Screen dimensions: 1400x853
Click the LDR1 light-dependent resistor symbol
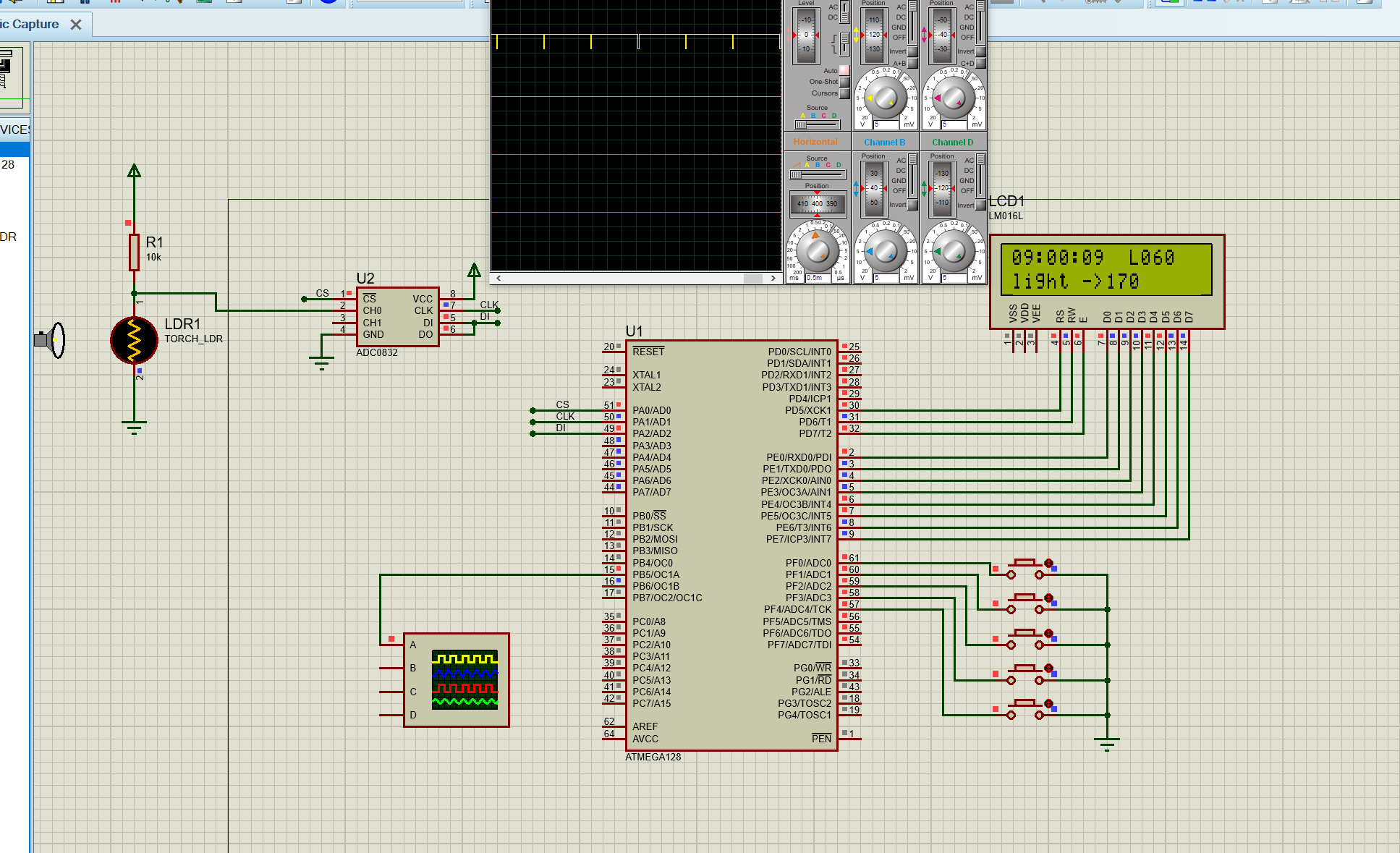pos(134,340)
